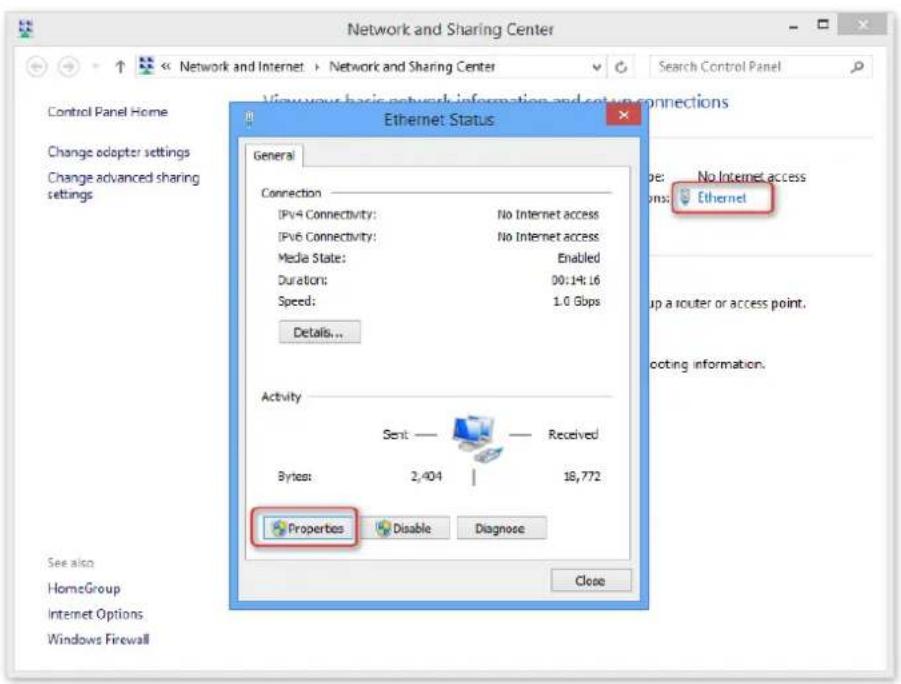Maximize the Network and Sharing Center window
This screenshot has width=901, height=684.
823,25
